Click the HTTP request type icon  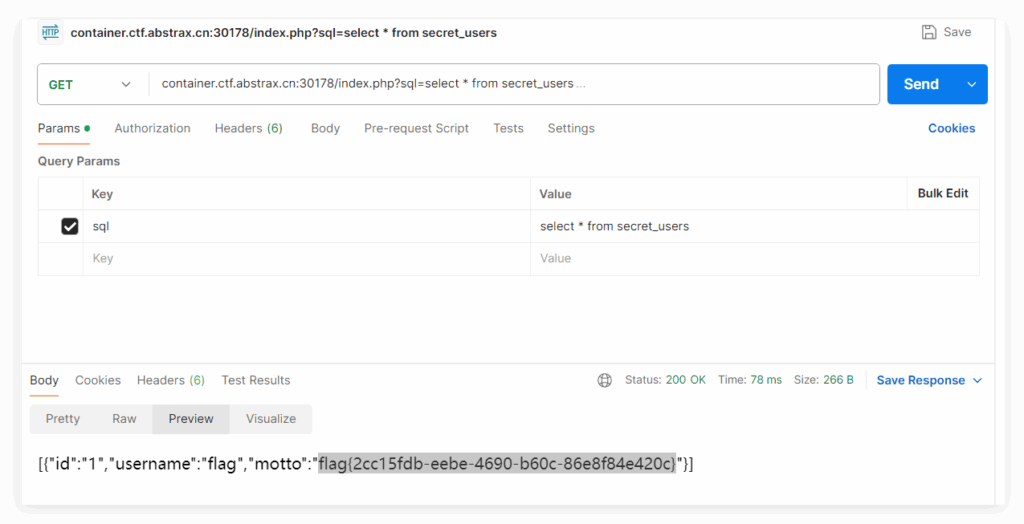coord(50,32)
